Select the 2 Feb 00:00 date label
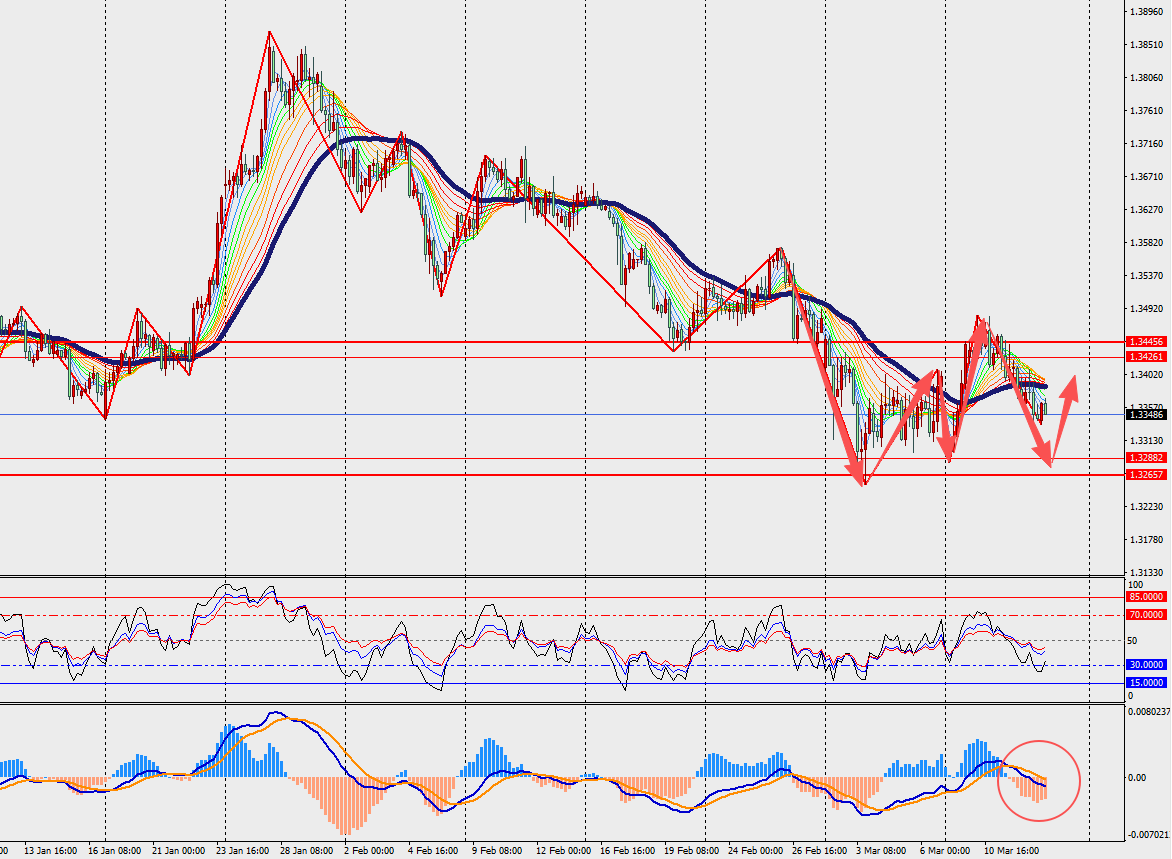This screenshot has width=1172, height=859. coord(369,851)
